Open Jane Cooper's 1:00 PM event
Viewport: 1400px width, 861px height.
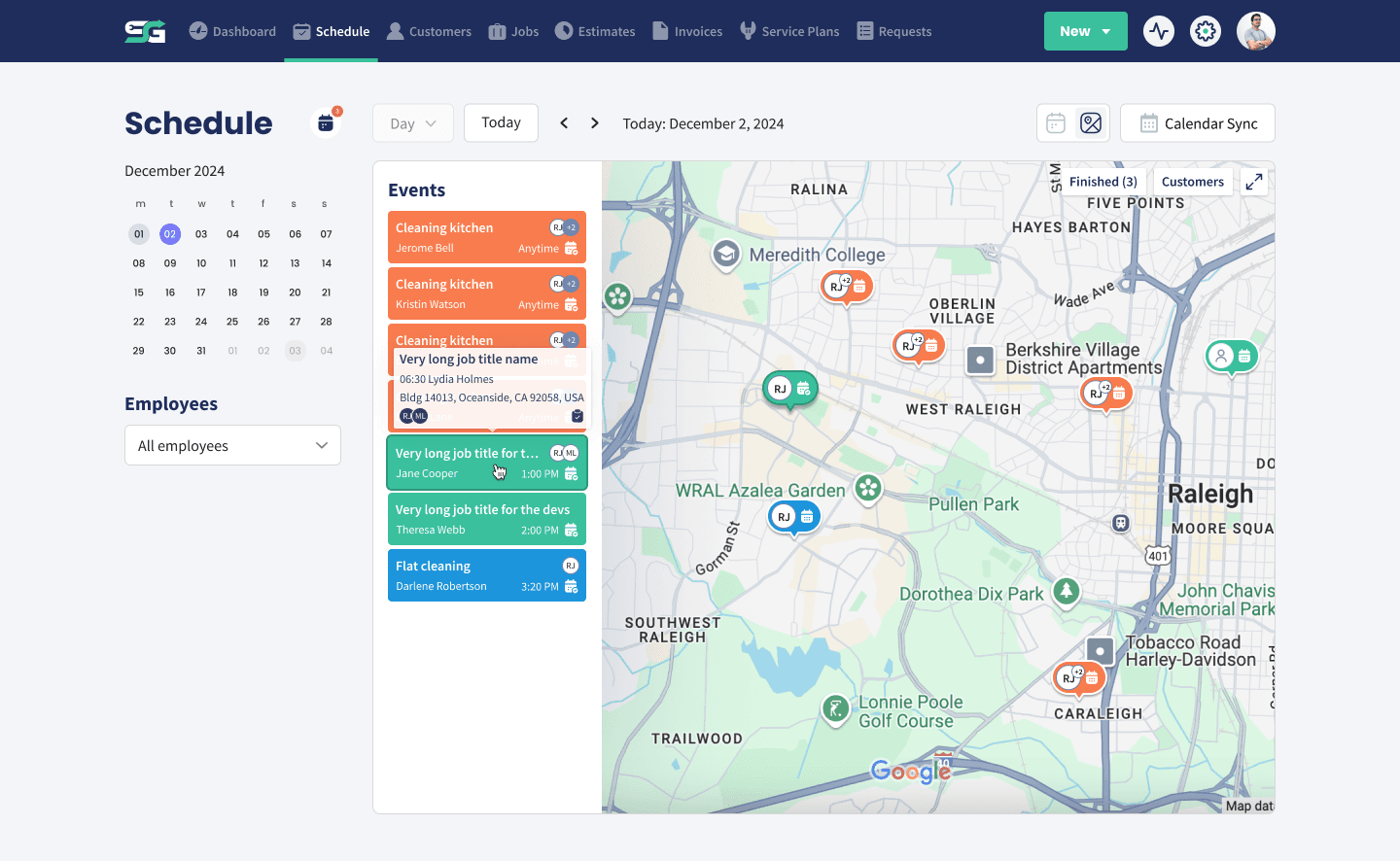point(487,463)
